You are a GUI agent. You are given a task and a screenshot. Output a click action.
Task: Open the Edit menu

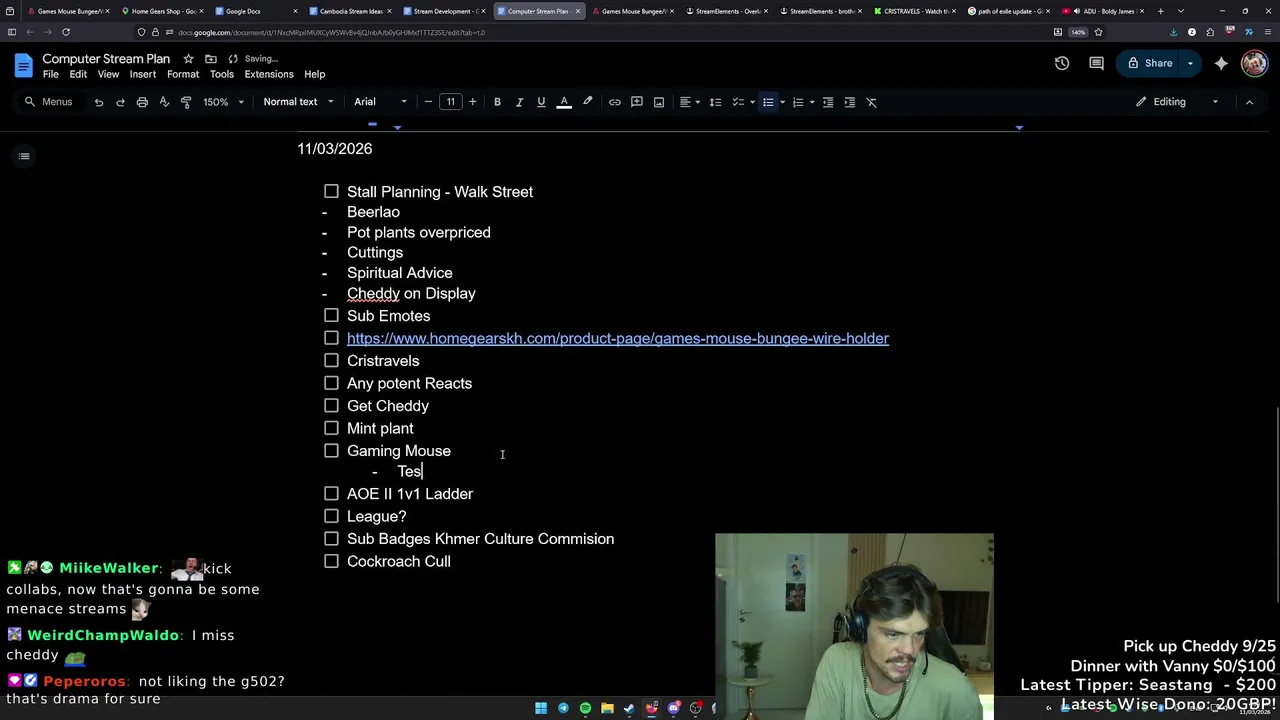click(x=78, y=74)
